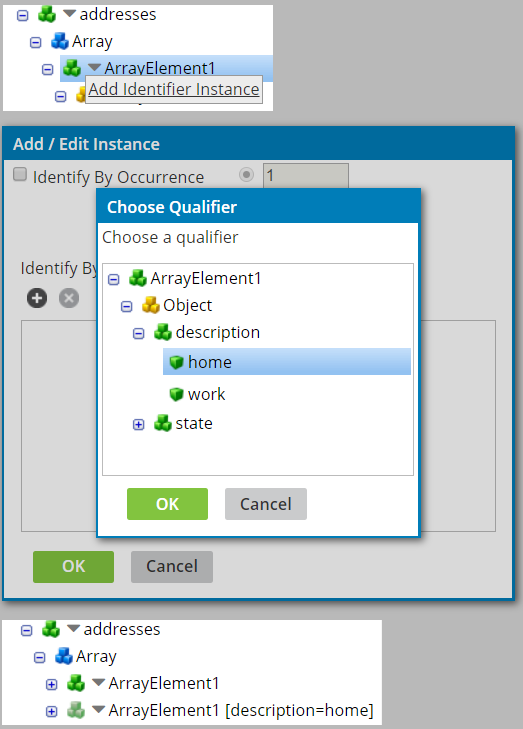Click the description node green cubes icon
The image size is (523, 729).
pos(163,332)
